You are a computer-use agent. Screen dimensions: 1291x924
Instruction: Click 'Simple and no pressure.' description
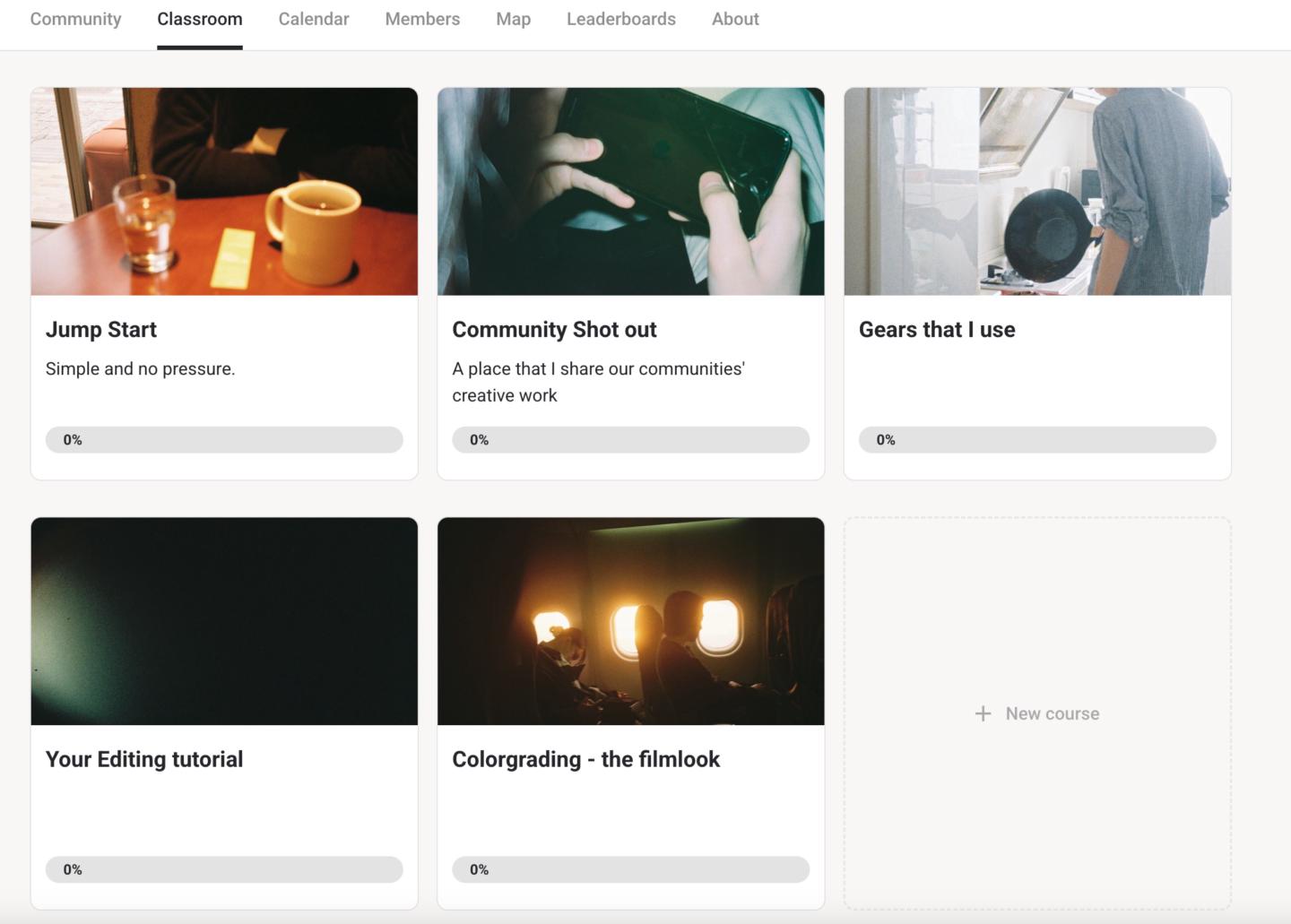[141, 368]
